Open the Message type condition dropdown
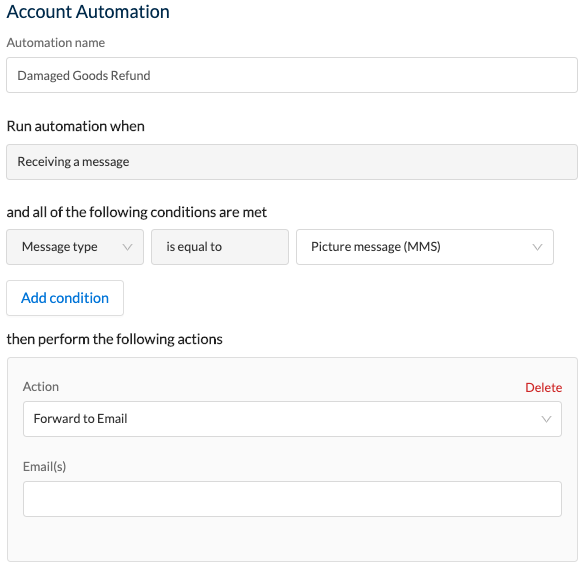The height and width of the screenshot is (568, 585). [x=75, y=247]
